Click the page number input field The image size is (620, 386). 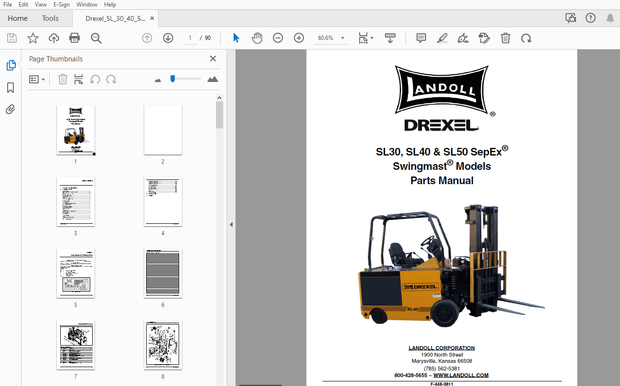190,38
